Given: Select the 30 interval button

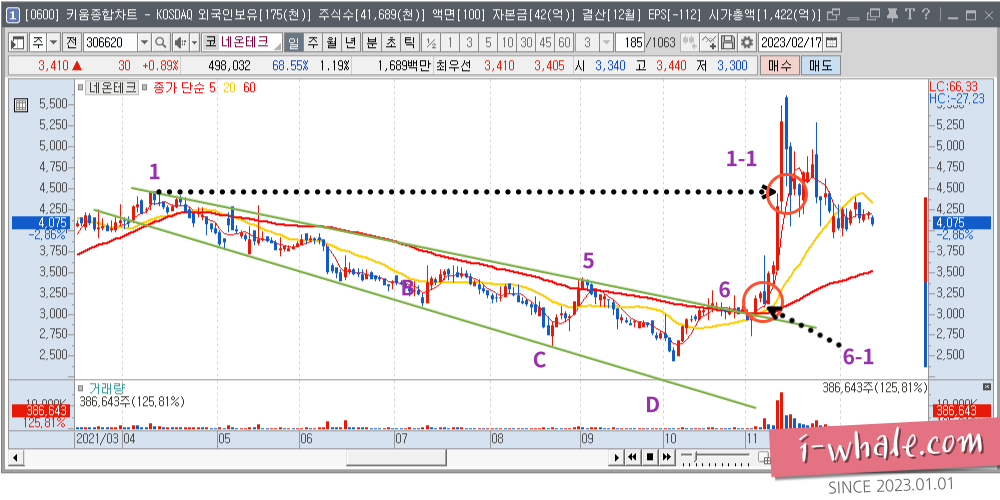Looking at the screenshot, I should (526, 43).
